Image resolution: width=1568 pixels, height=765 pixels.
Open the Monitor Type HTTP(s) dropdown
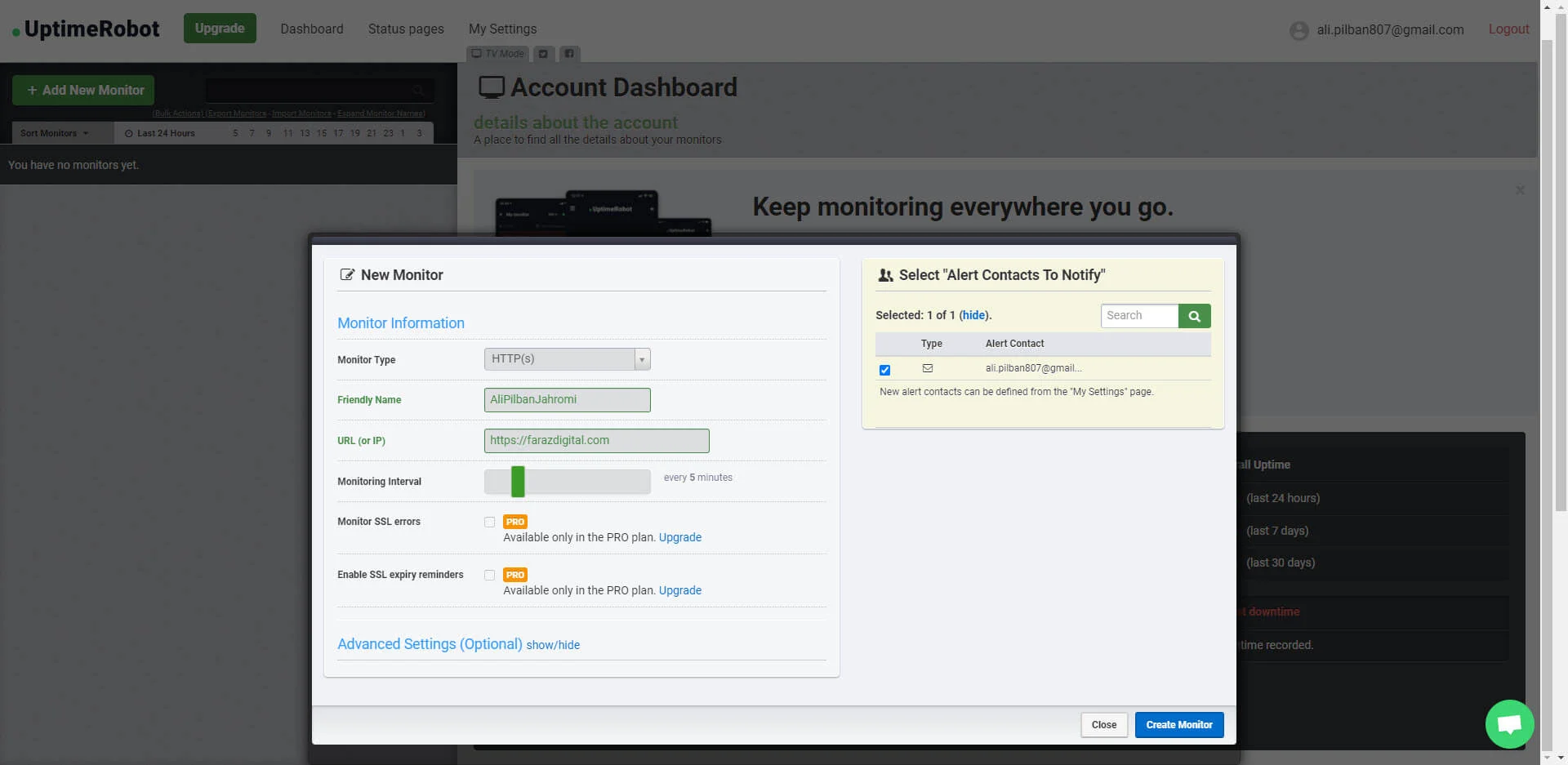pos(567,359)
